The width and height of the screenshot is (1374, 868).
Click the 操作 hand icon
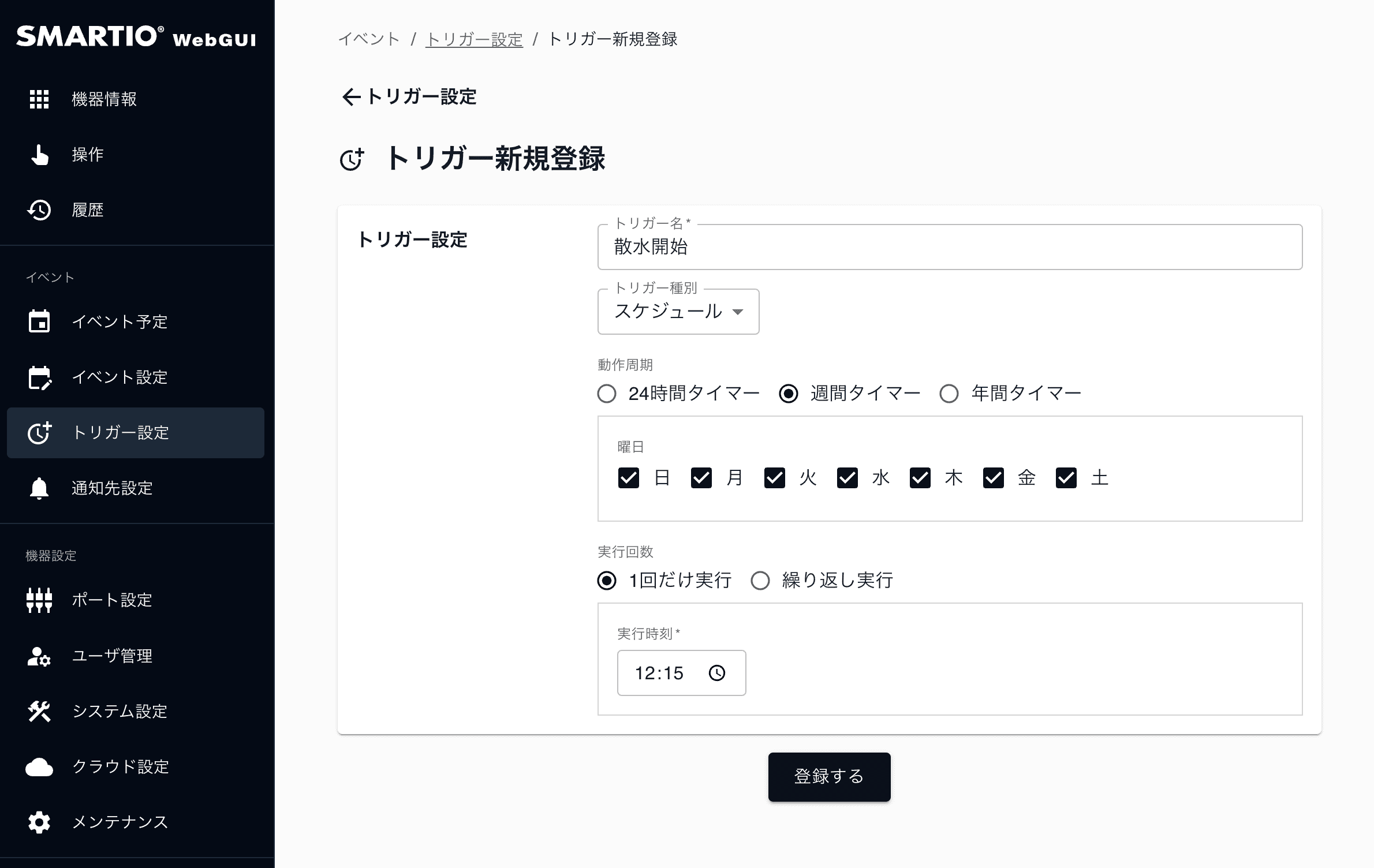(39, 155)
